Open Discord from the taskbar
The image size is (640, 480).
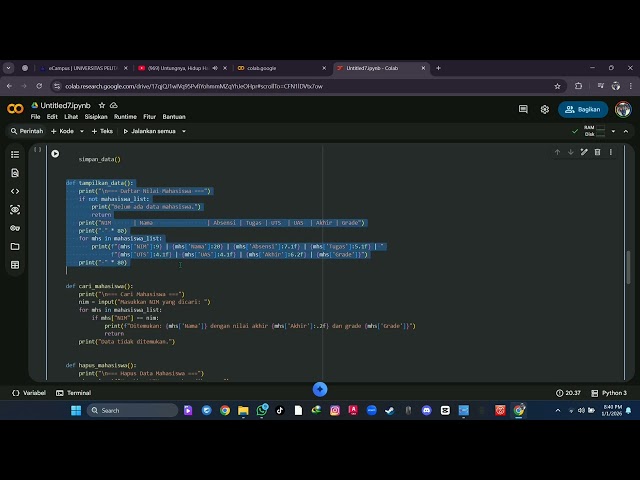point(427,410)
